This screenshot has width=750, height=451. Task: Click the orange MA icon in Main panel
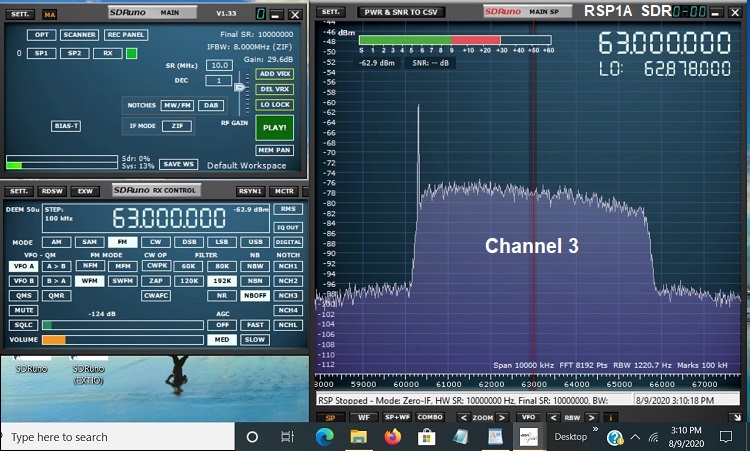click(49, 15)
